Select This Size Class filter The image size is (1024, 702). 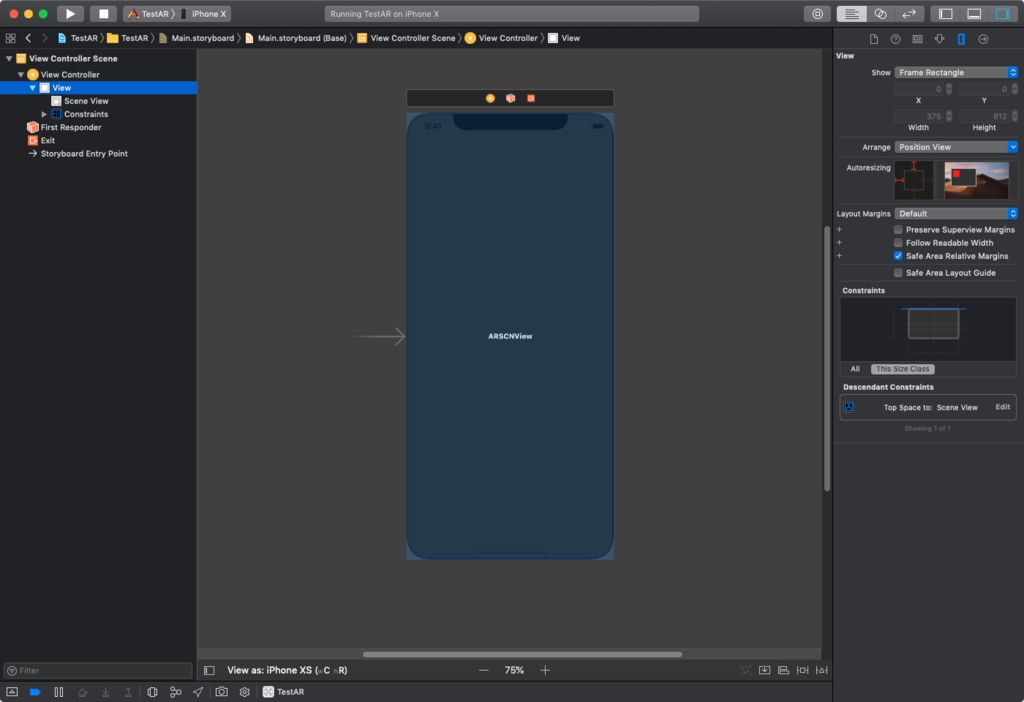[x=903, y=369]
